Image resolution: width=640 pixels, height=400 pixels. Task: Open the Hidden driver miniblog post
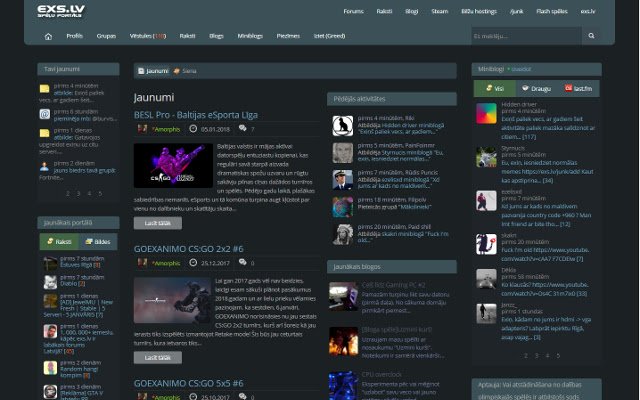(x=548, y=128)
